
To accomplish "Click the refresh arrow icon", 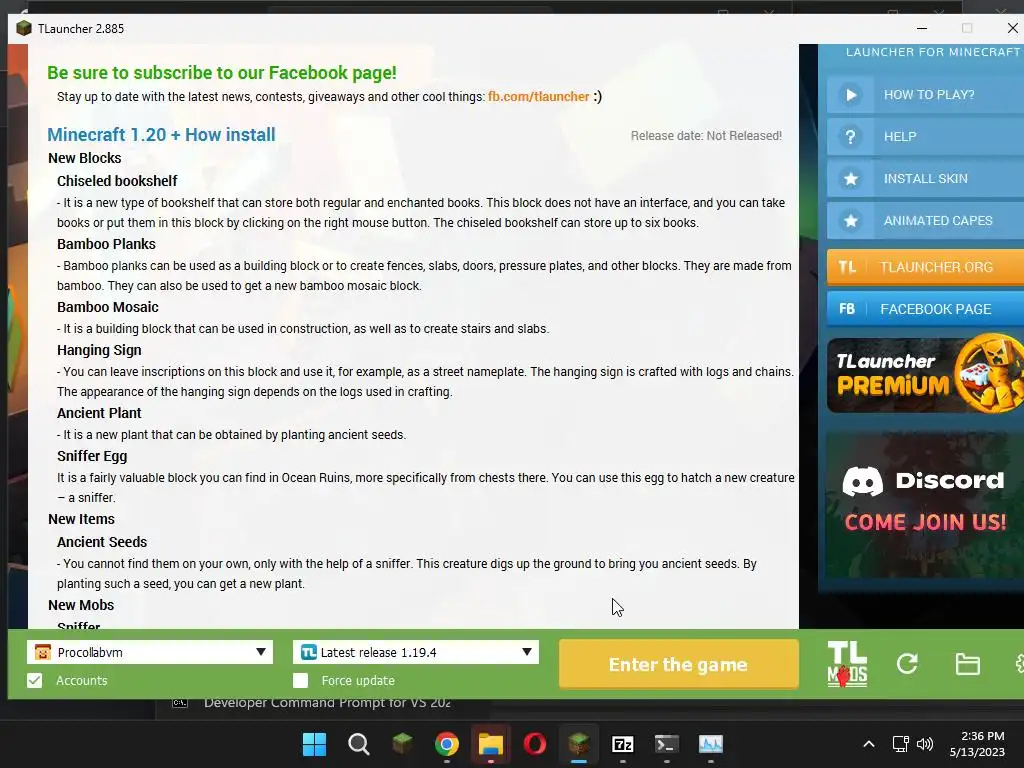I will point(906,664).
